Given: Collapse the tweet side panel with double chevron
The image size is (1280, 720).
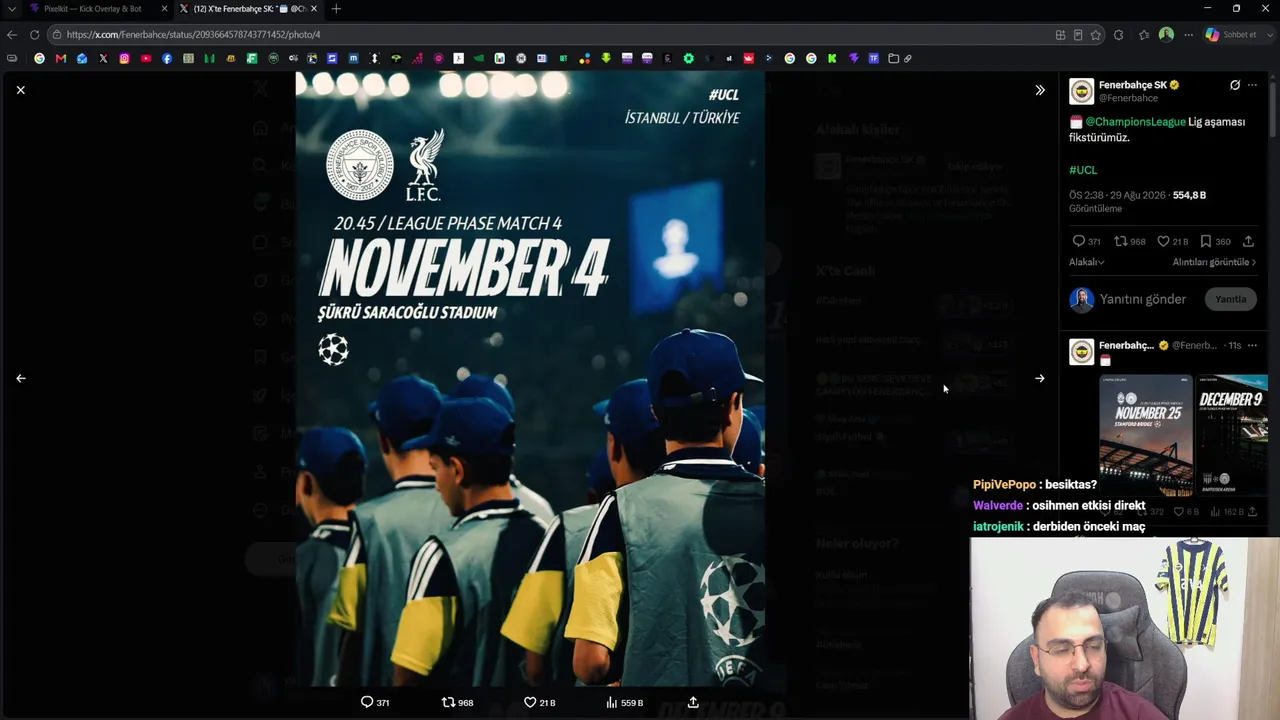Looking at the screenshot, I should tap(1040, 90).
